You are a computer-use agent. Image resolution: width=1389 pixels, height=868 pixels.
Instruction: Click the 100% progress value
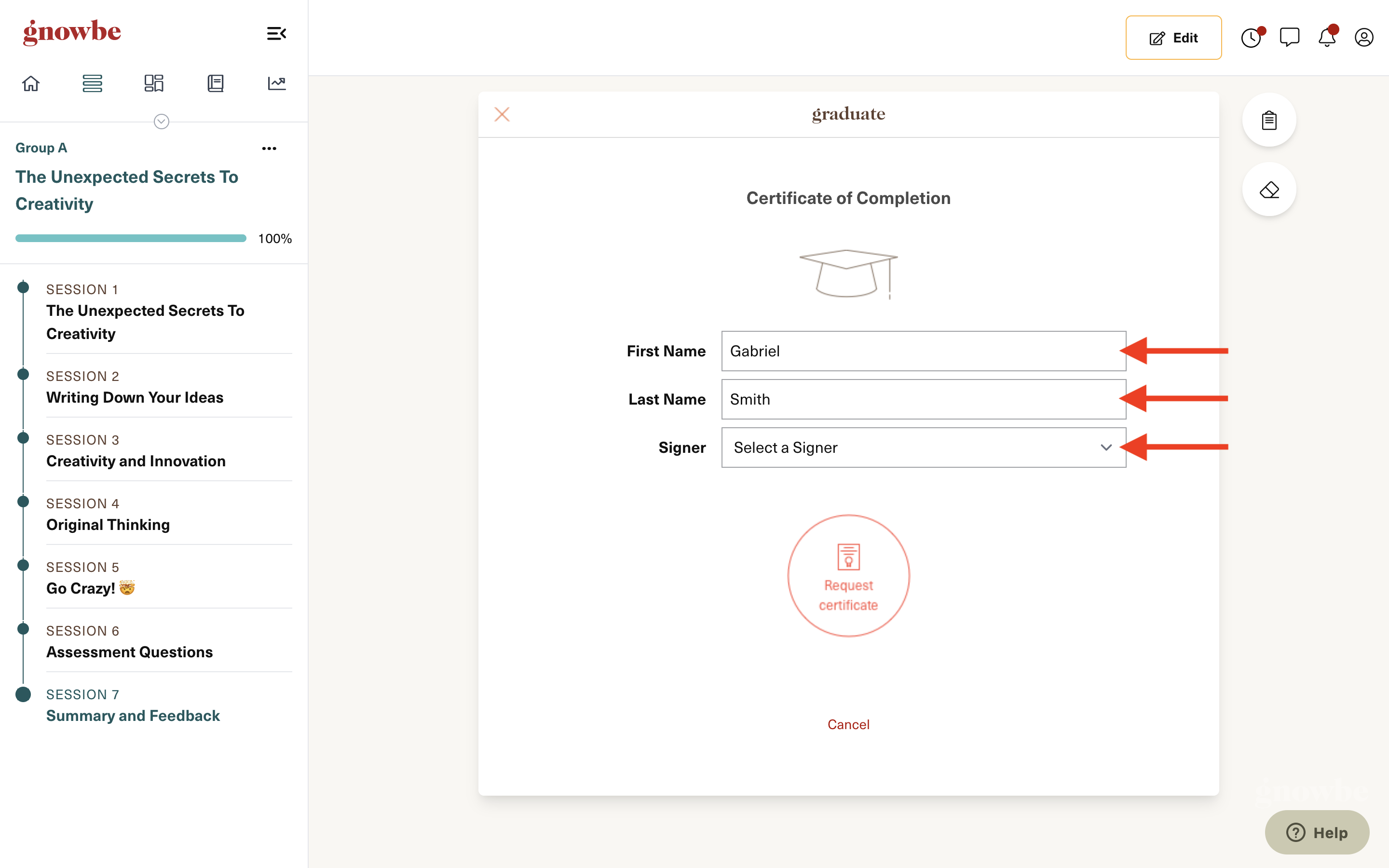[x=275, y=238]
